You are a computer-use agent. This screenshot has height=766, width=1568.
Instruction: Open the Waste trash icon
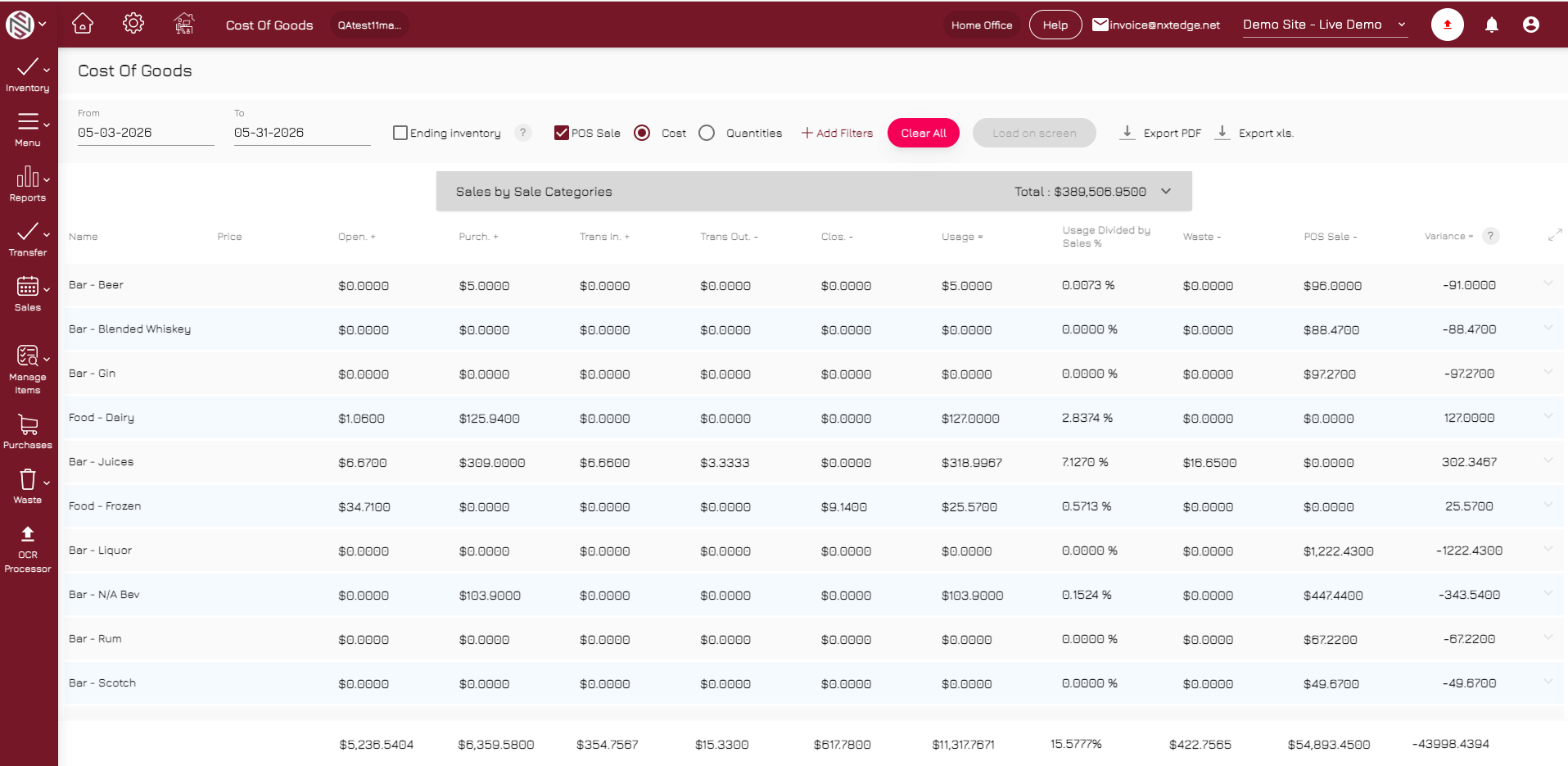28,478
